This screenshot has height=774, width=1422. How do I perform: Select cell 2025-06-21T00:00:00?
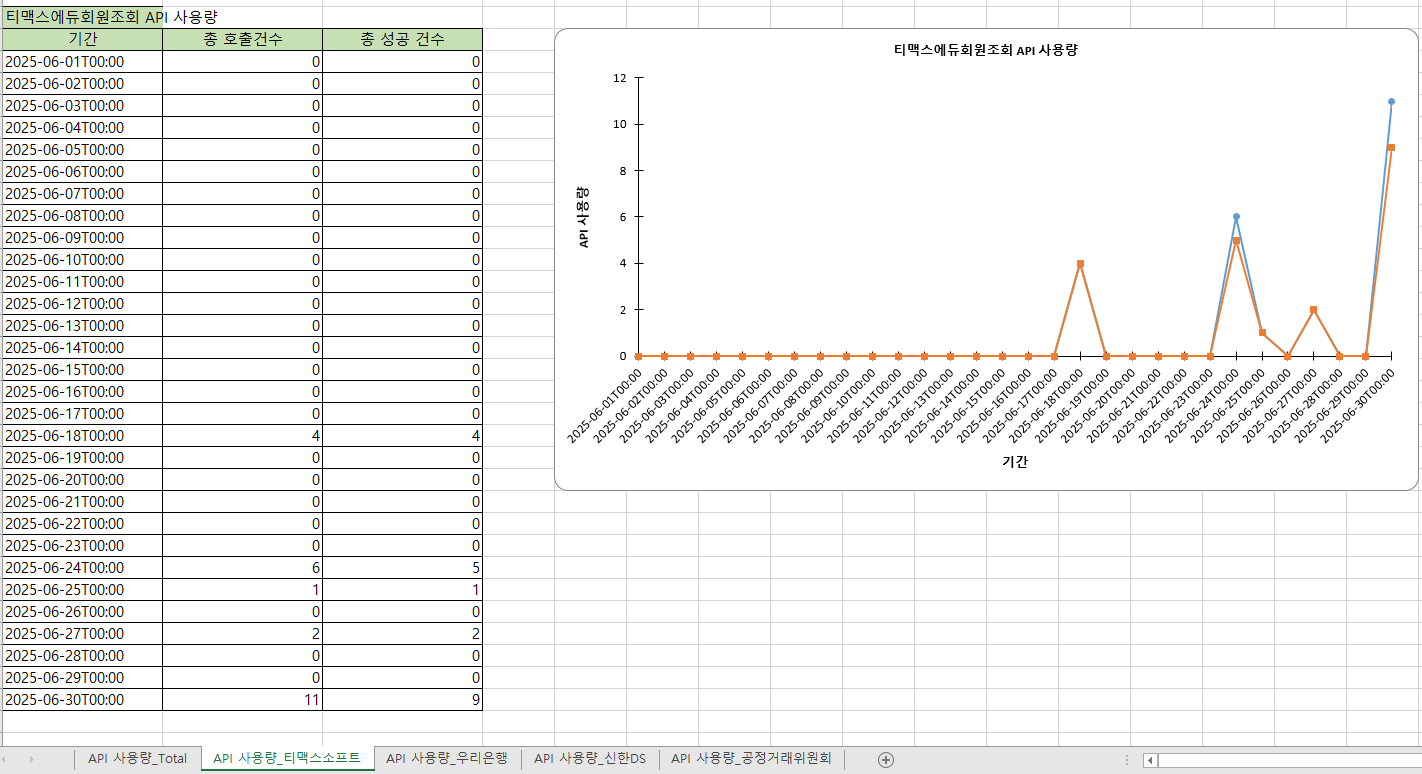tap(82, 501)
